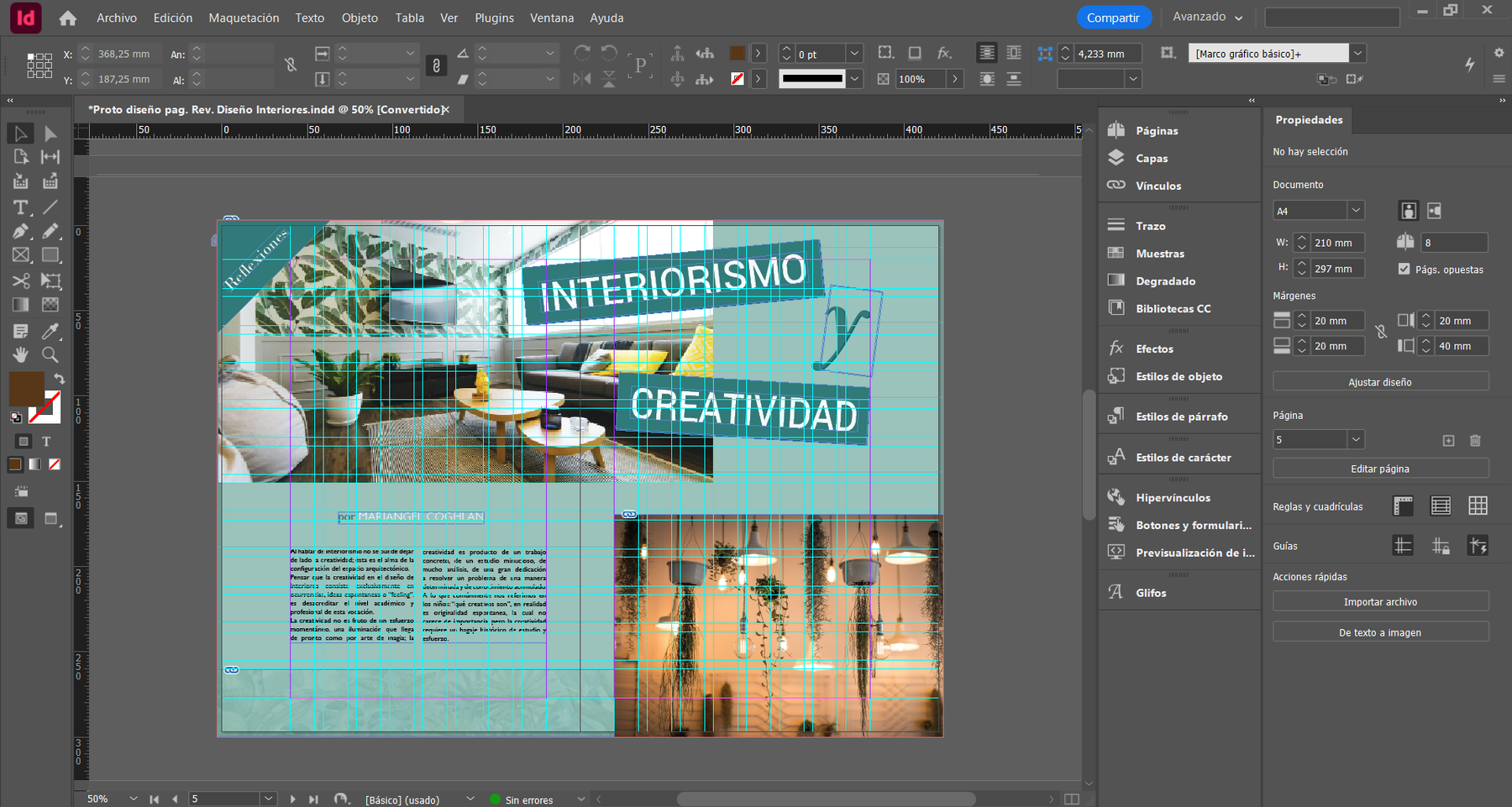
Task: Open the Objeto menu
Action: pyautogui.click(x=360, y=18)
